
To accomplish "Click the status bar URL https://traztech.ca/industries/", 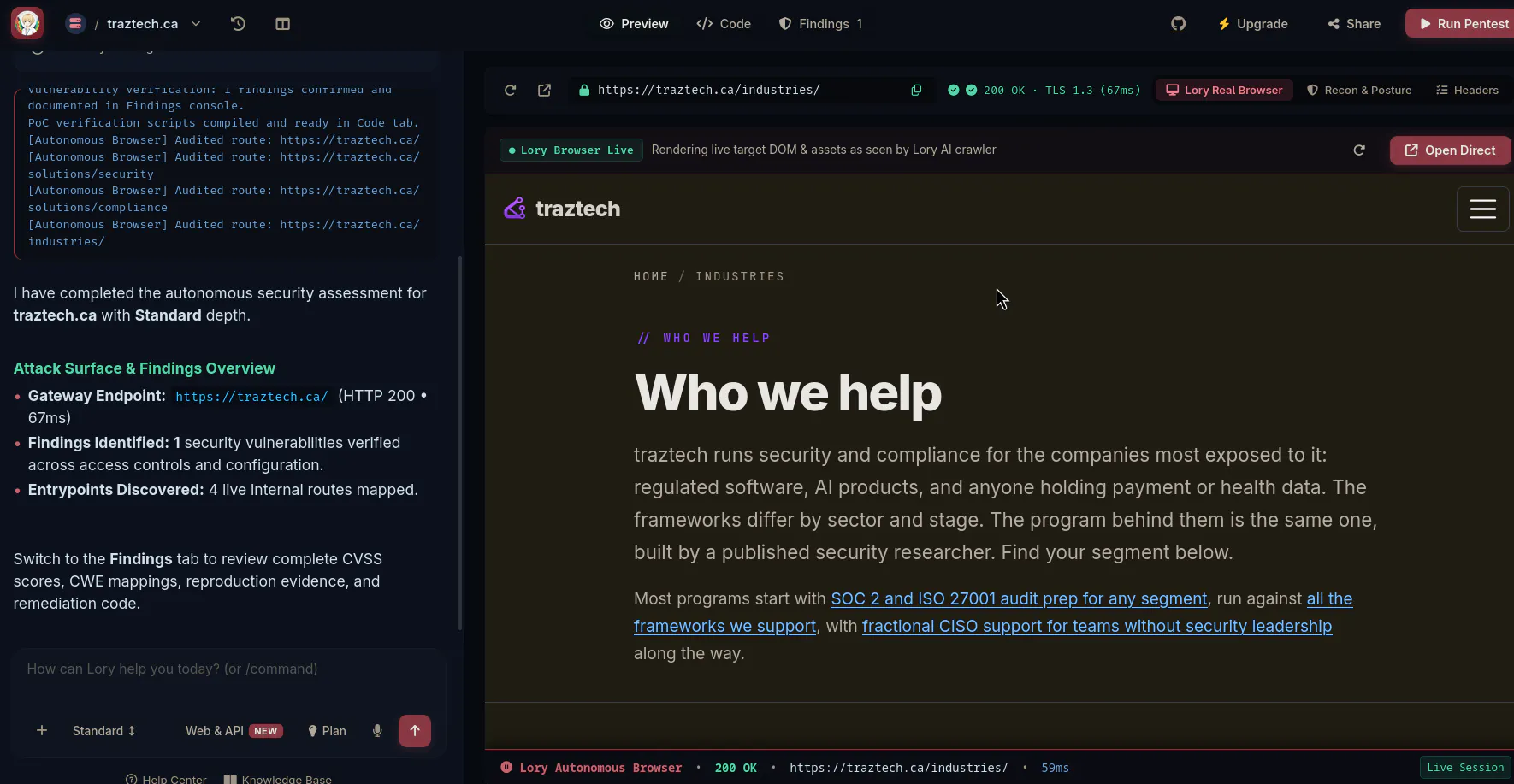I will (898, 768).
